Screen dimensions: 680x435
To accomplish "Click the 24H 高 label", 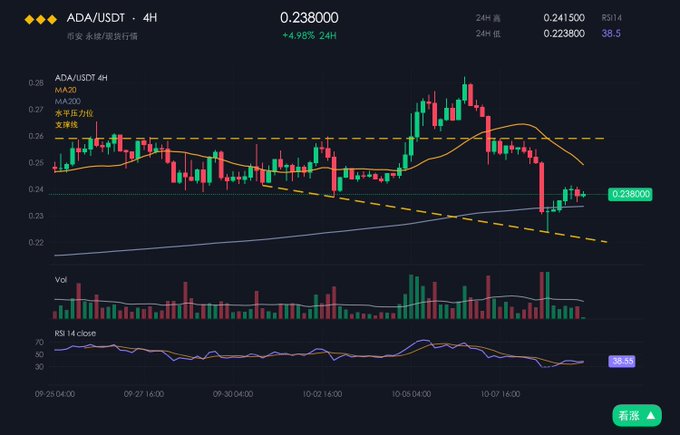I will pyautogui.click(x=488, y=18).
